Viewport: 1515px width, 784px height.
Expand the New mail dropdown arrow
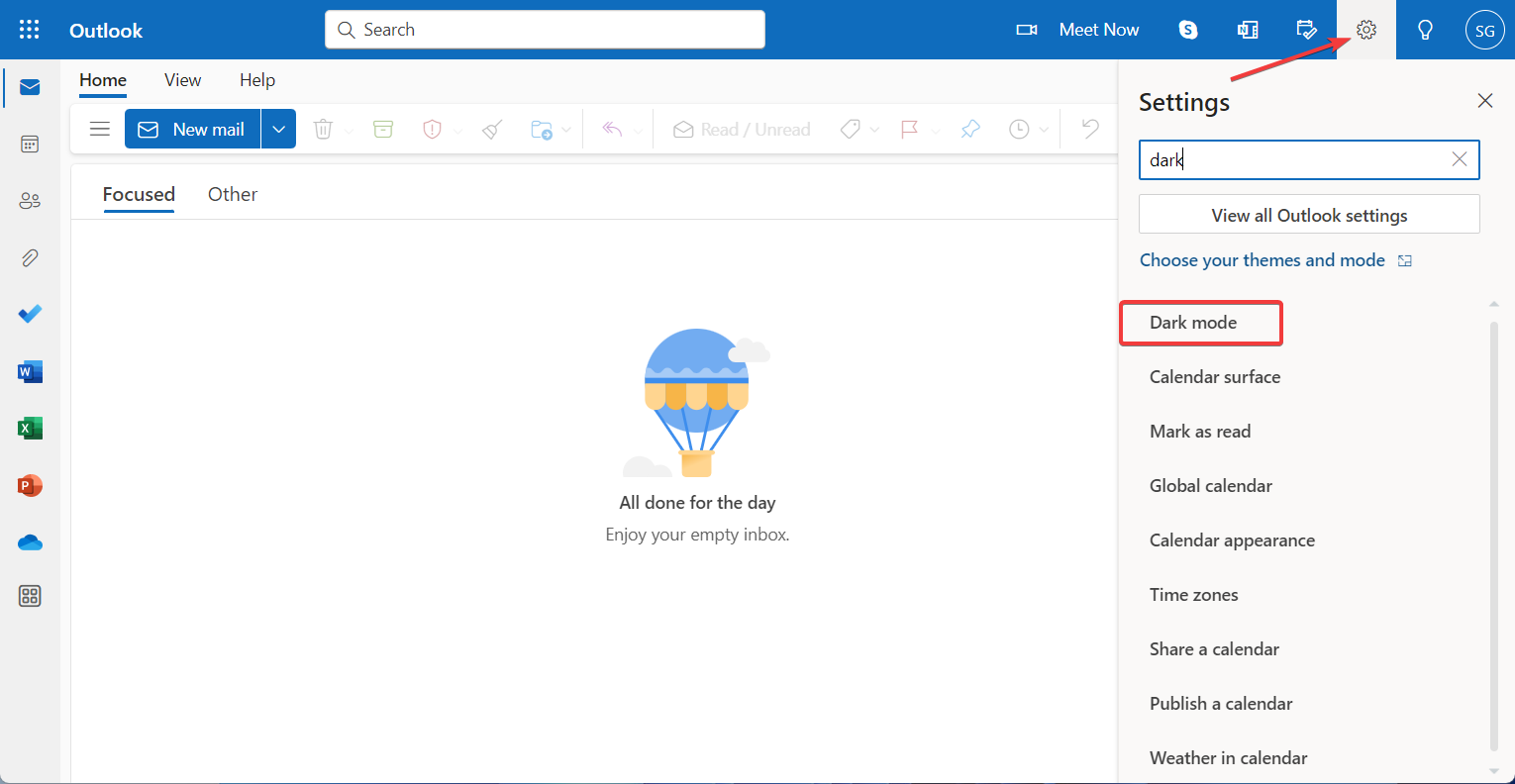278,129
